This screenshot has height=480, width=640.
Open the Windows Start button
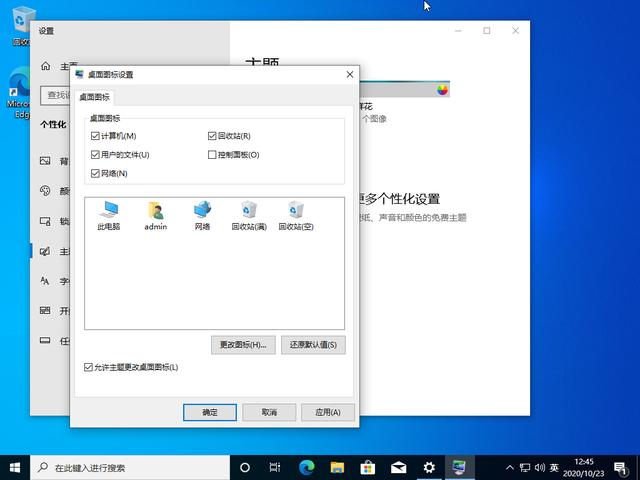point(15,468)
